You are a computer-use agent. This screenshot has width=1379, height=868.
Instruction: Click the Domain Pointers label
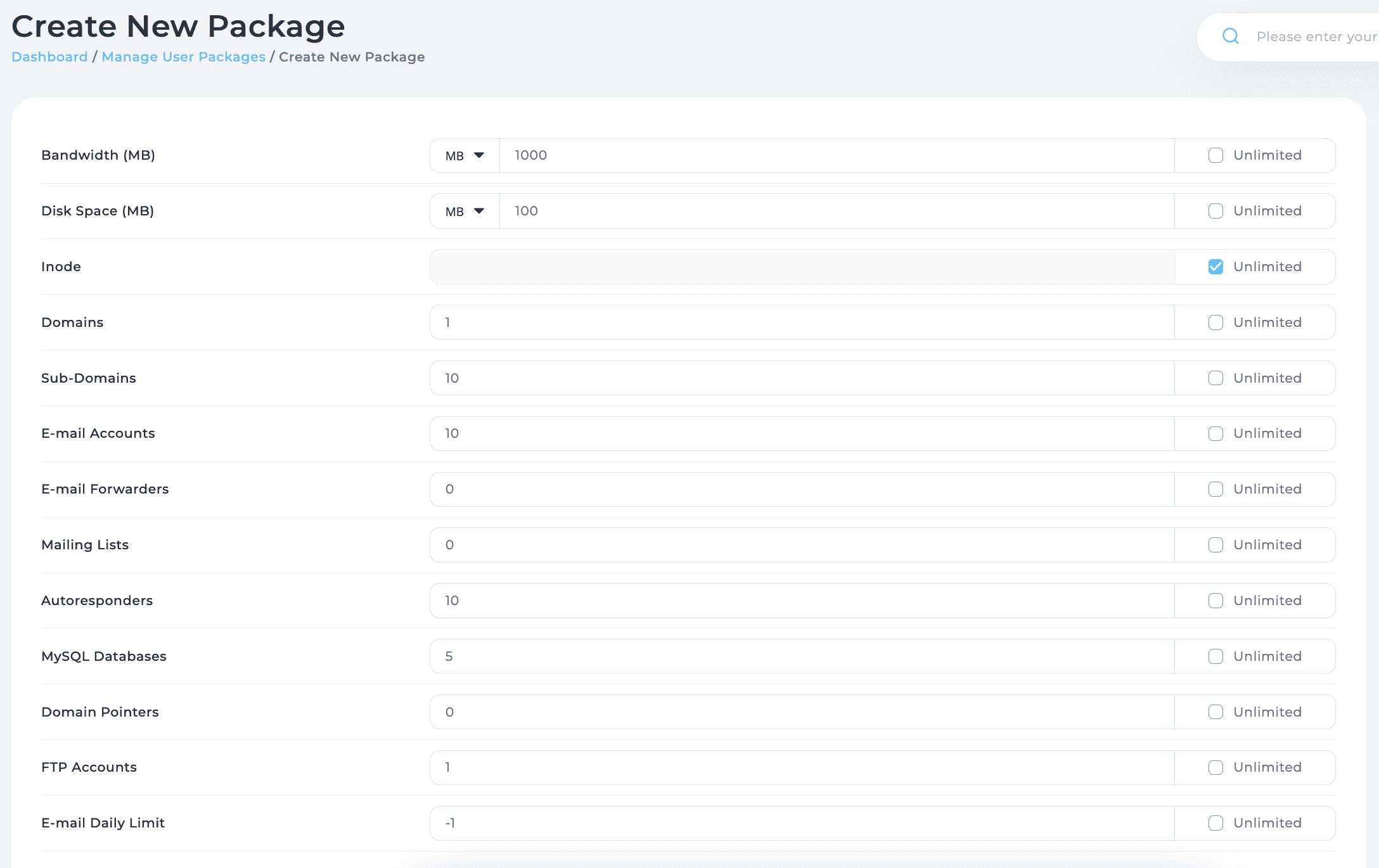click(x=100, y=712)
